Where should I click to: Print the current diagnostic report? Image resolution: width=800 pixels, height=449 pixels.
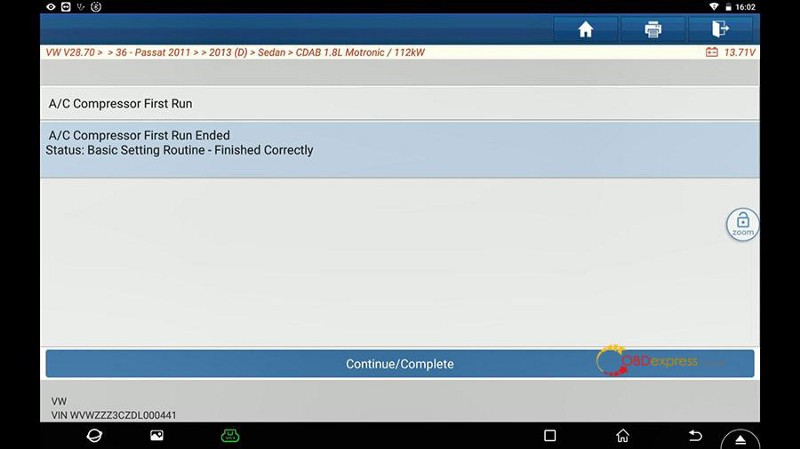(x=653, y=29)
